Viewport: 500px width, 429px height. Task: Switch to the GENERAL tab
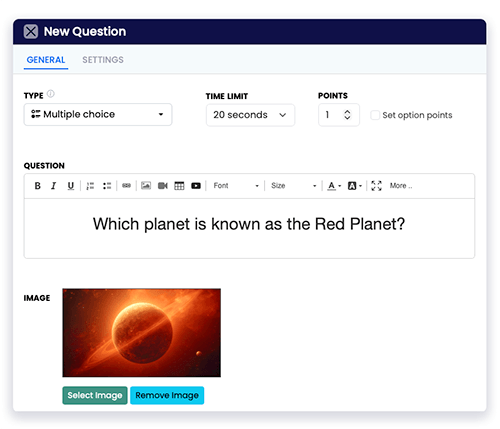pyautogui.click(x=46, y=60)
